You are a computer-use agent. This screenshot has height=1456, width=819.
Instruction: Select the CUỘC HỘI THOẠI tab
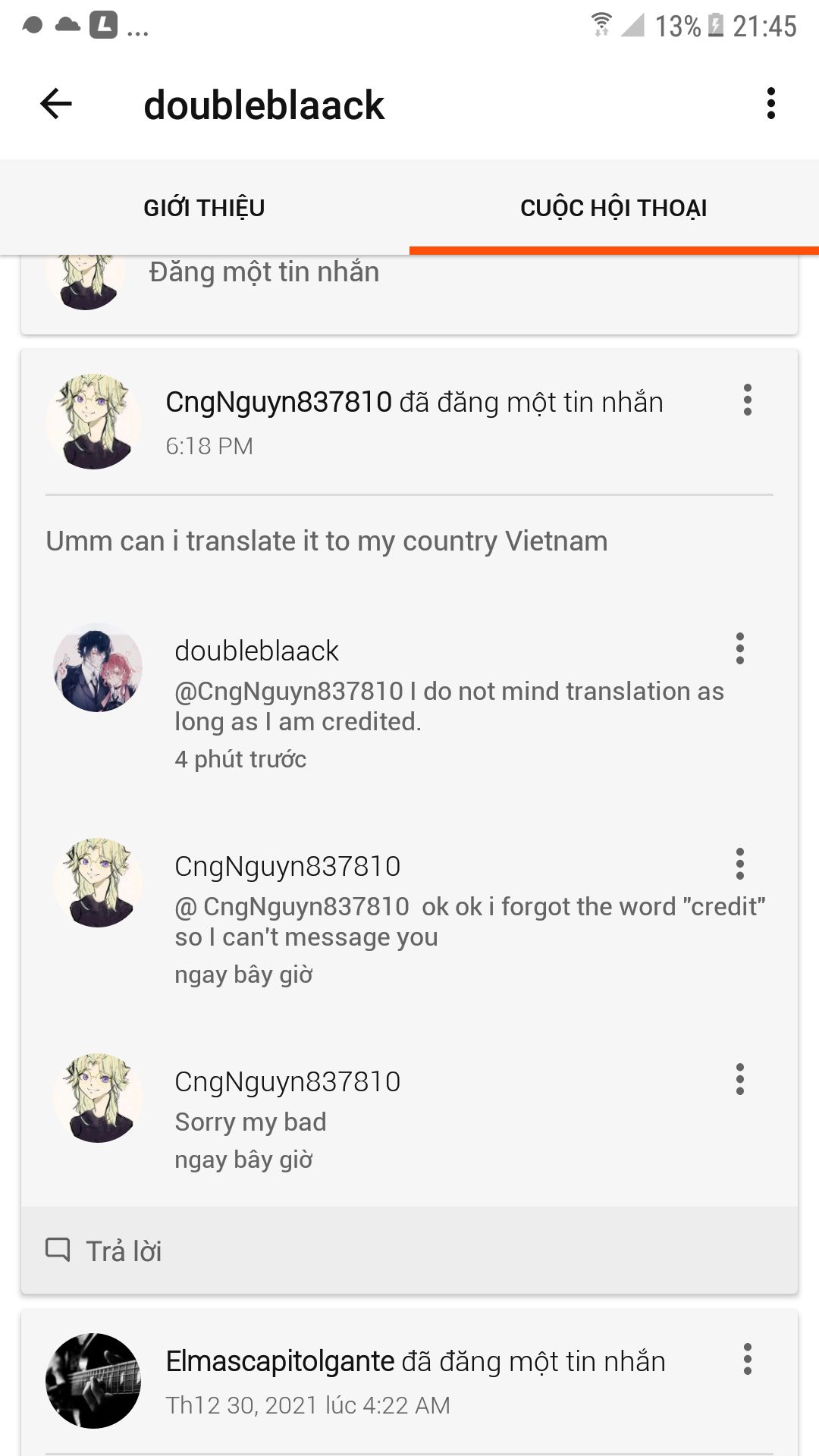coord(614,208)
